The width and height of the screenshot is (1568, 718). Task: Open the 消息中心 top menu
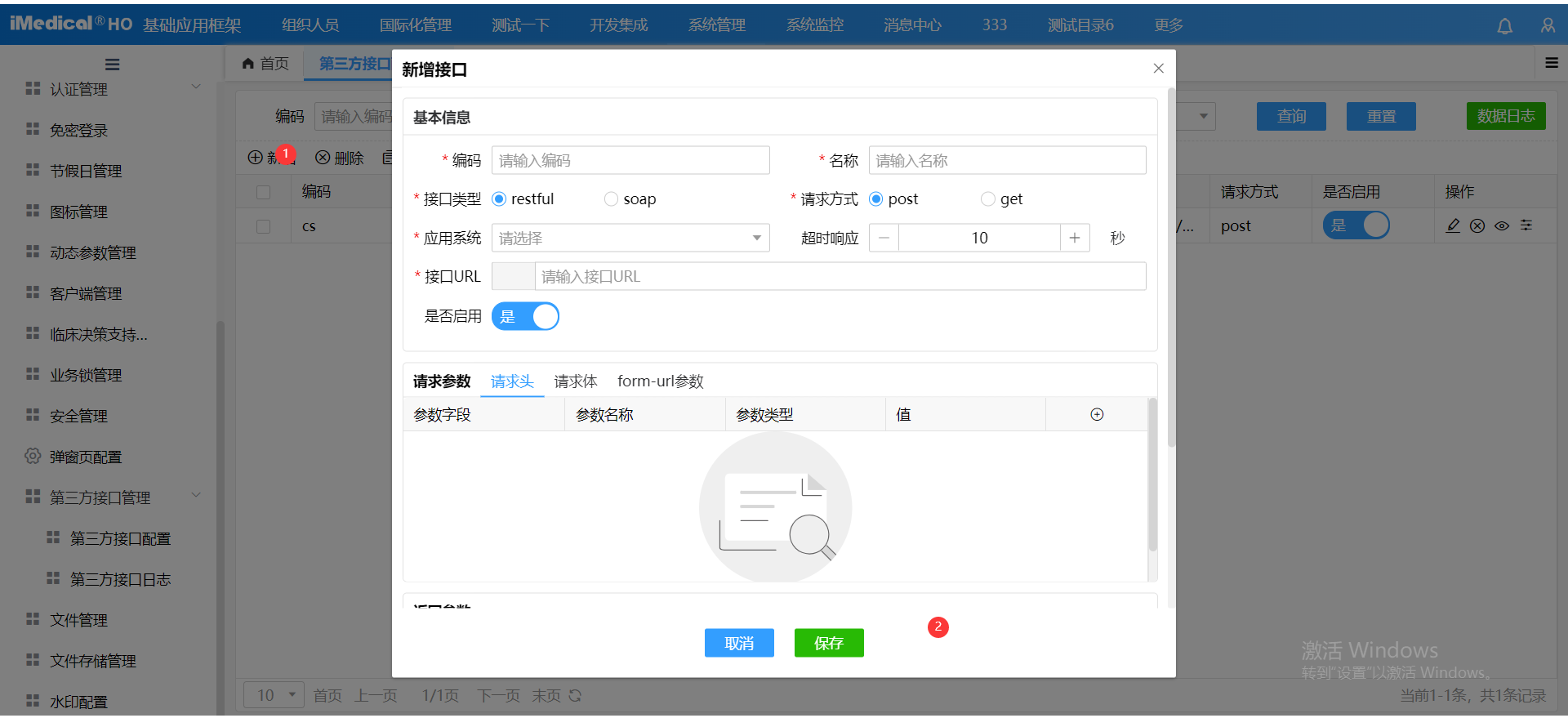pyautogui.click(x=912, y=25)
